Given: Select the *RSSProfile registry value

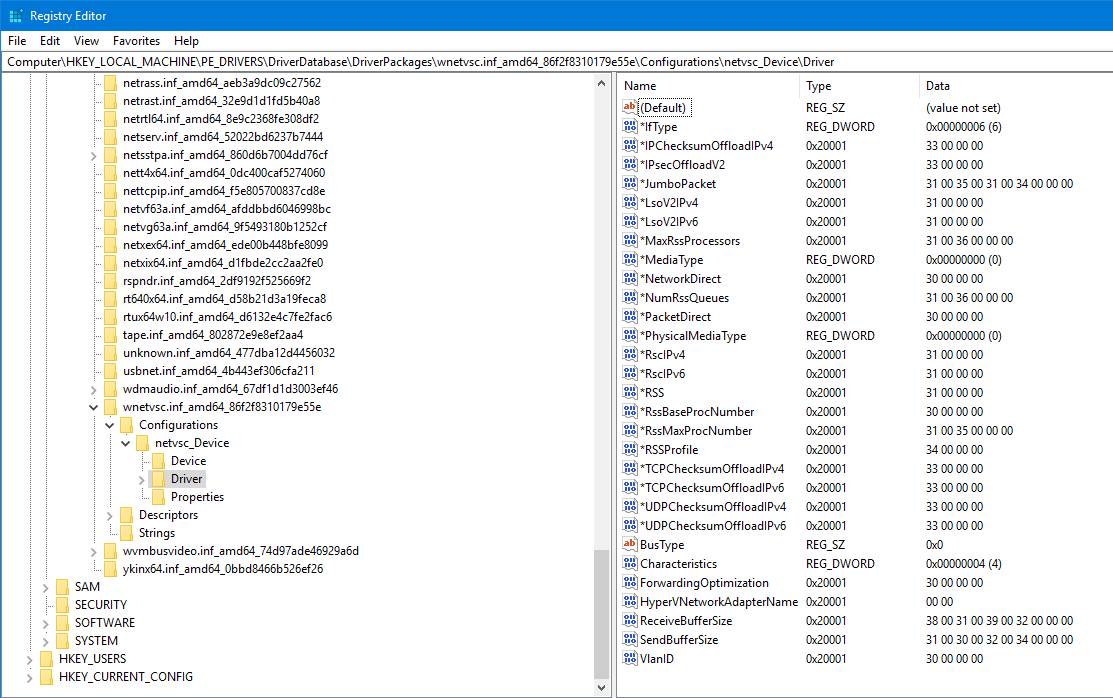Looking at the screenshot, I should (x=669, y=450).
